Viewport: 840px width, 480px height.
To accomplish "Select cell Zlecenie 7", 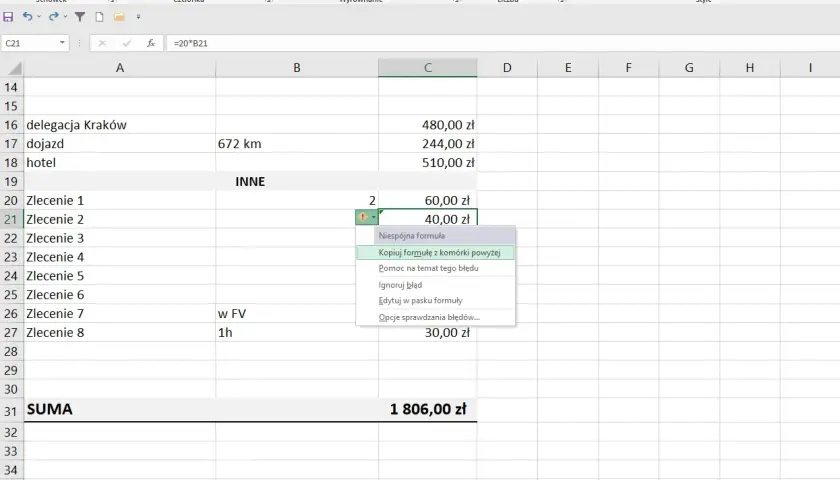I will [119, 313].
